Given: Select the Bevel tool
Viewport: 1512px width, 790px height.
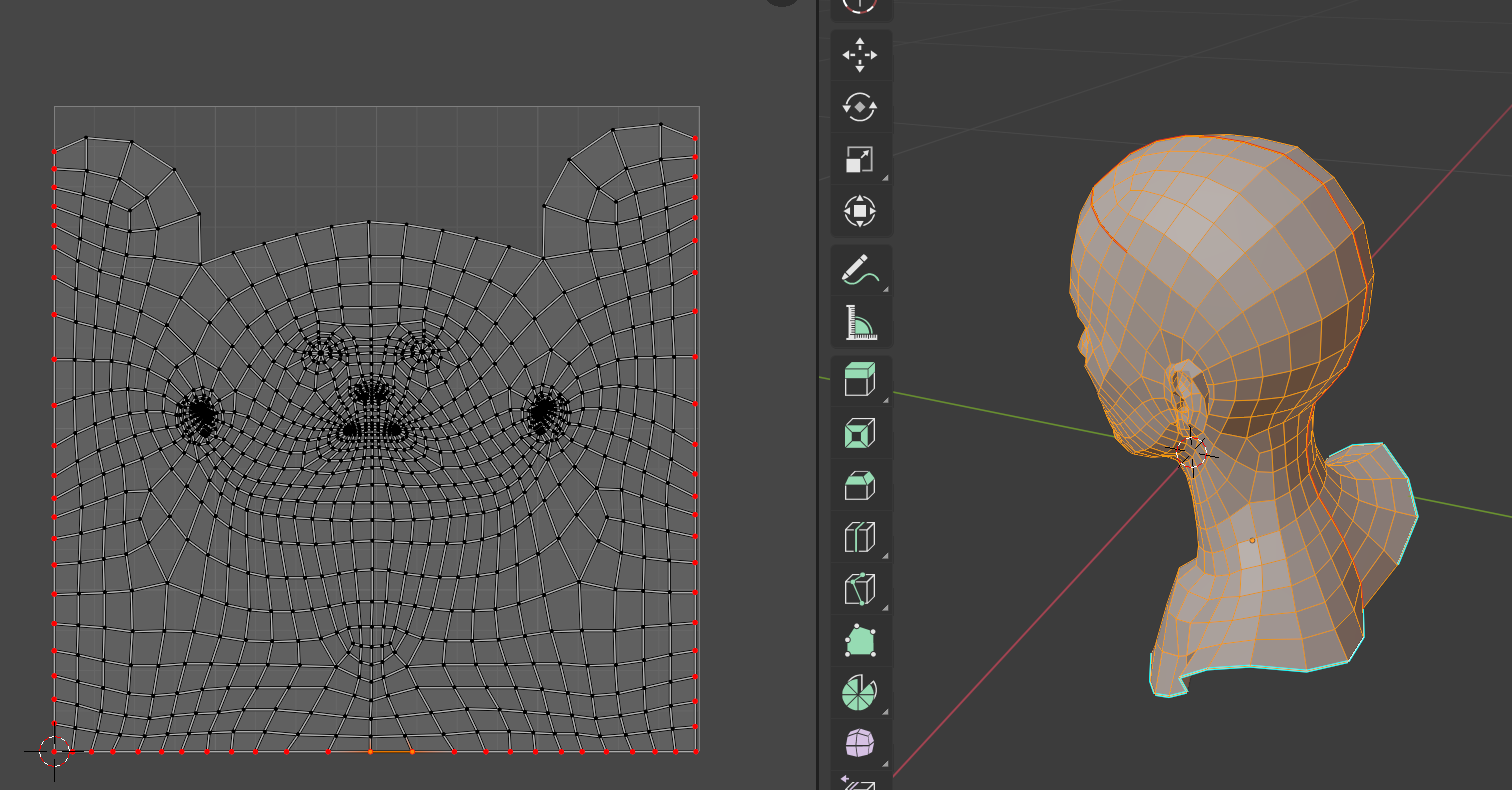Looking at the screenshot, I should (860, 485).
